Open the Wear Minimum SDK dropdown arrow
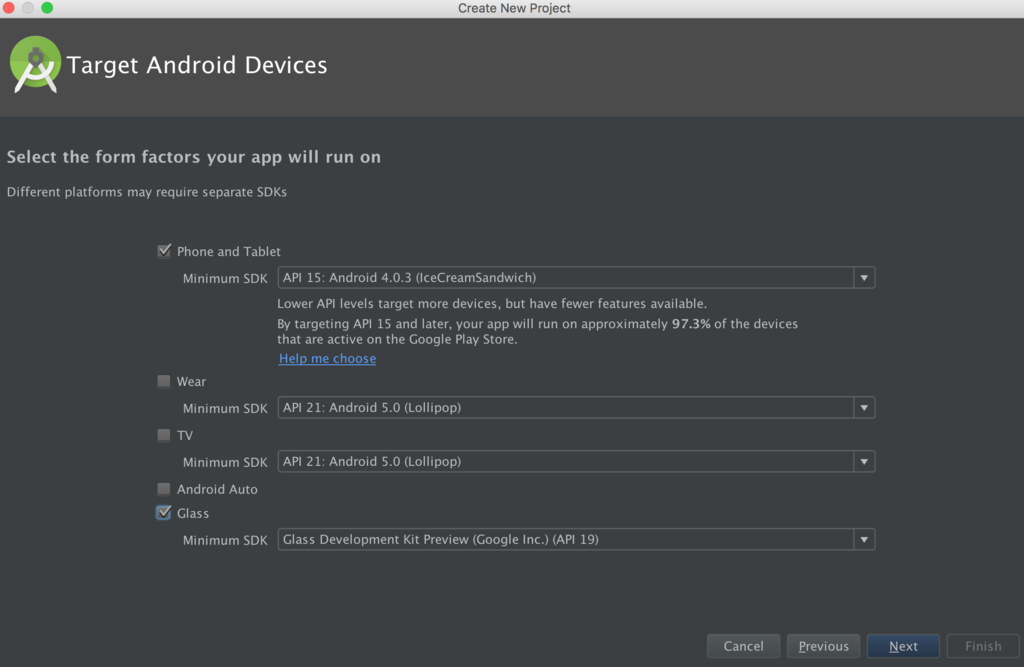Image resolution: width=1024 pixels, height=667 pixels. coord(864,408)
